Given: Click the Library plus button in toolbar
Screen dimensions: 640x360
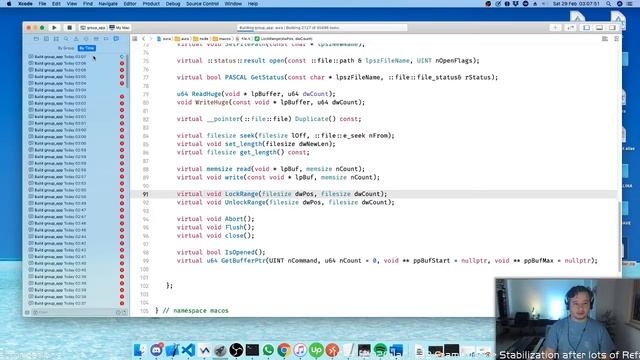Looking at the screenshot, I should [555, 28].
